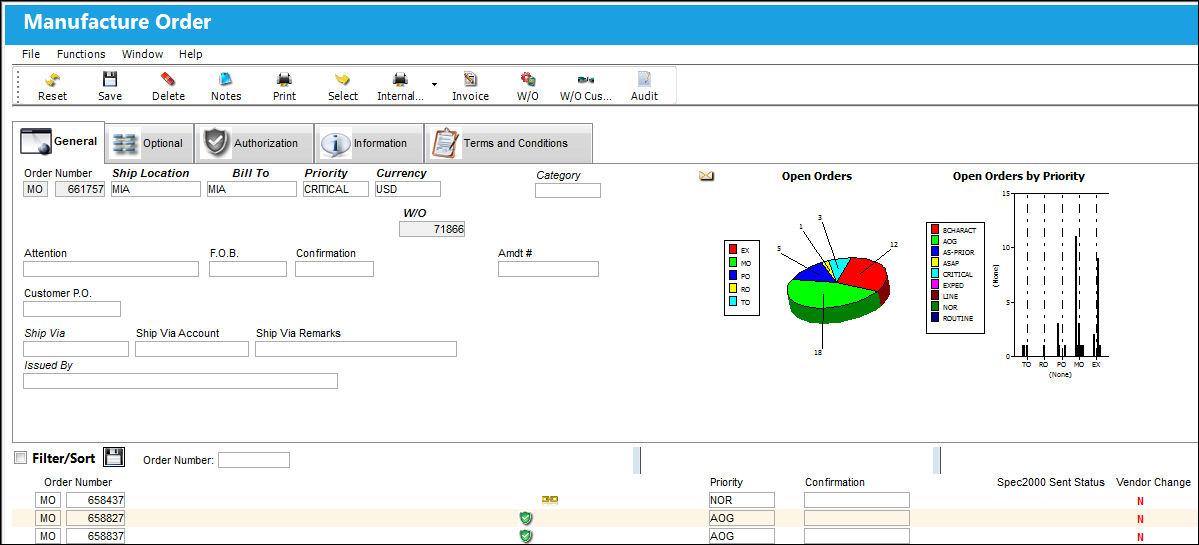This screenshot has width=1199, height=545.
Task: Click the AOG priority cell for 658827
Action: (x=742, y=518)
